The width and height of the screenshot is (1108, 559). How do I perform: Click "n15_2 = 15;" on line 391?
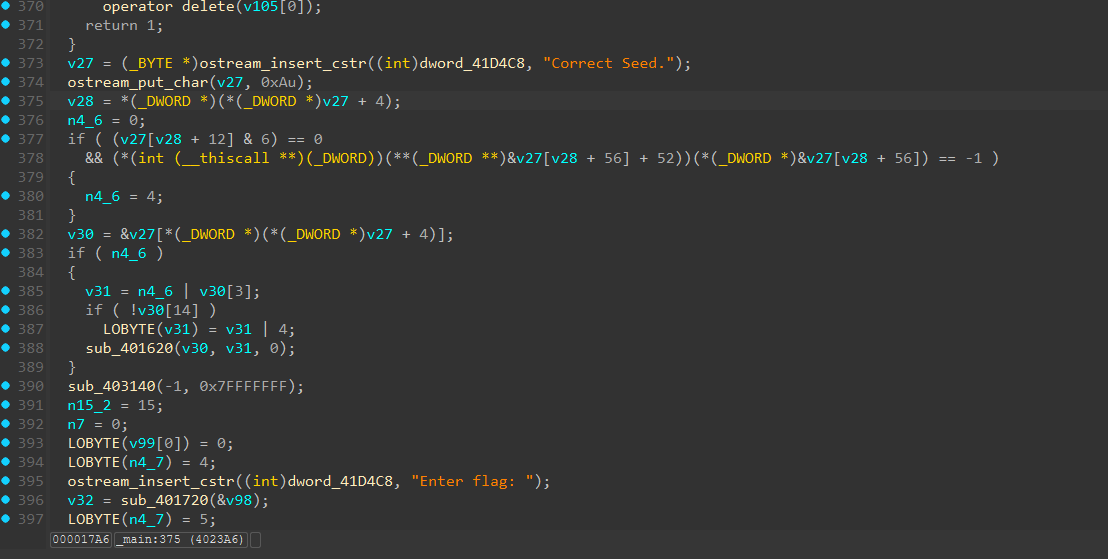(116, 405)
